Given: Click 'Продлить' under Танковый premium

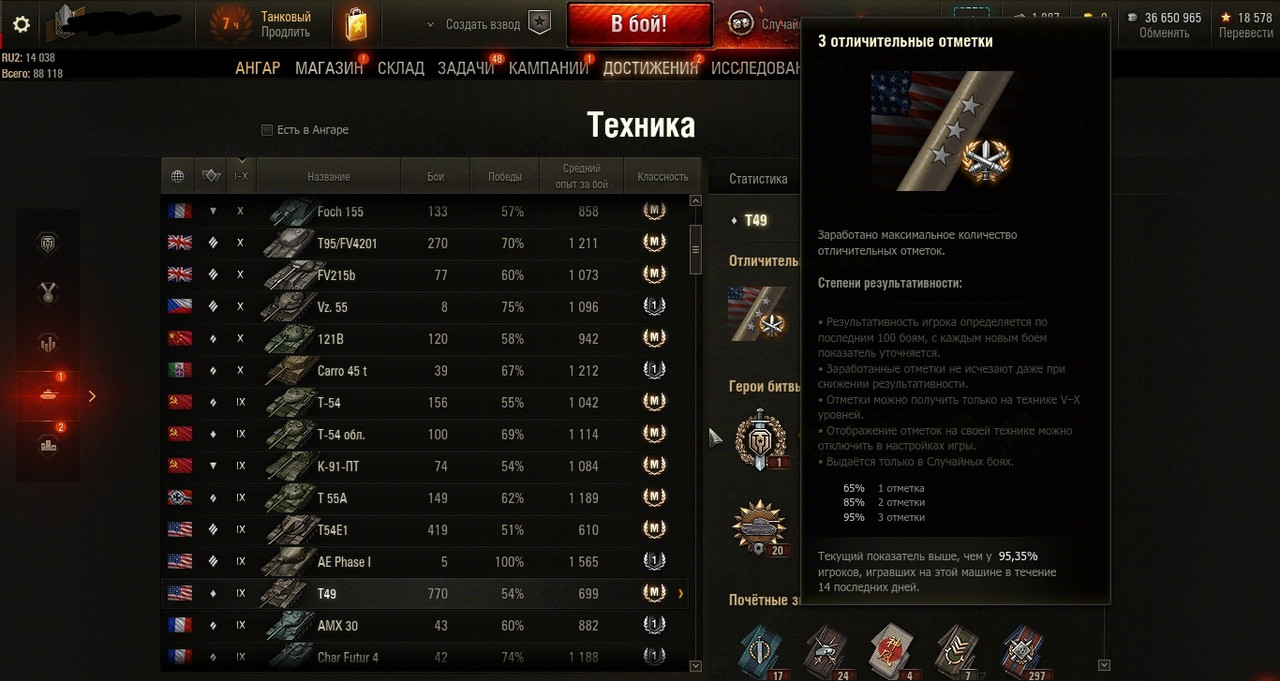Looking at the screenshot, I should [x=286, y=32].
